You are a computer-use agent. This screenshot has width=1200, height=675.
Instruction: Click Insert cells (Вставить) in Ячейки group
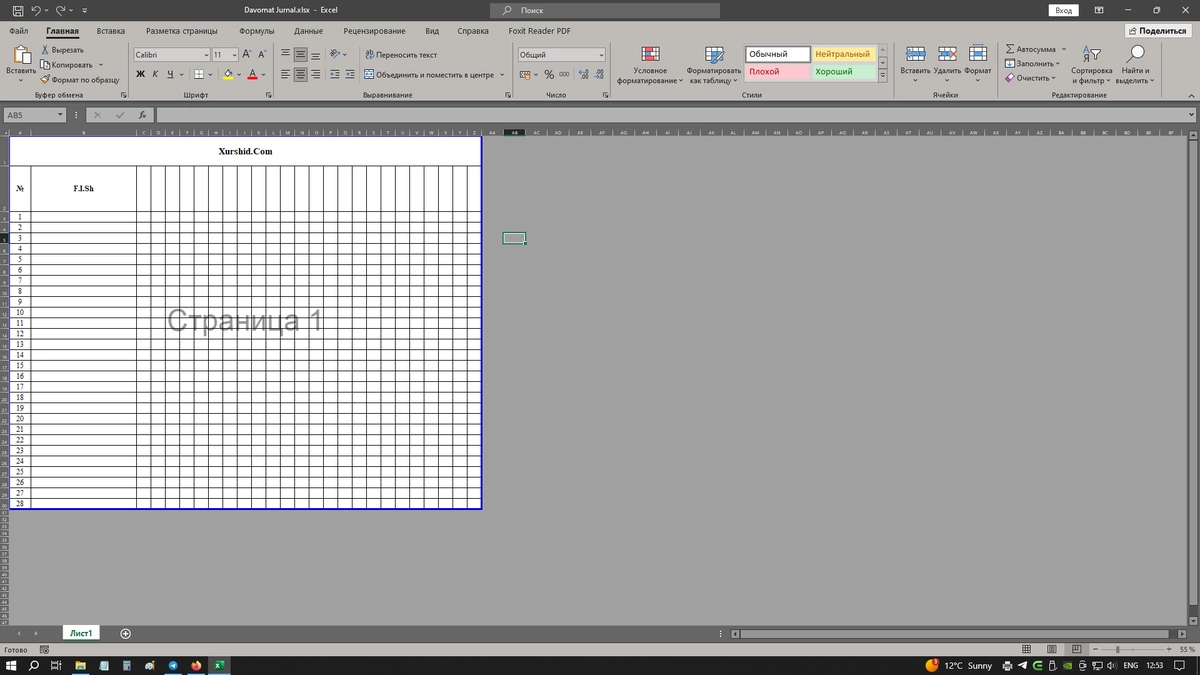[915, 64]
